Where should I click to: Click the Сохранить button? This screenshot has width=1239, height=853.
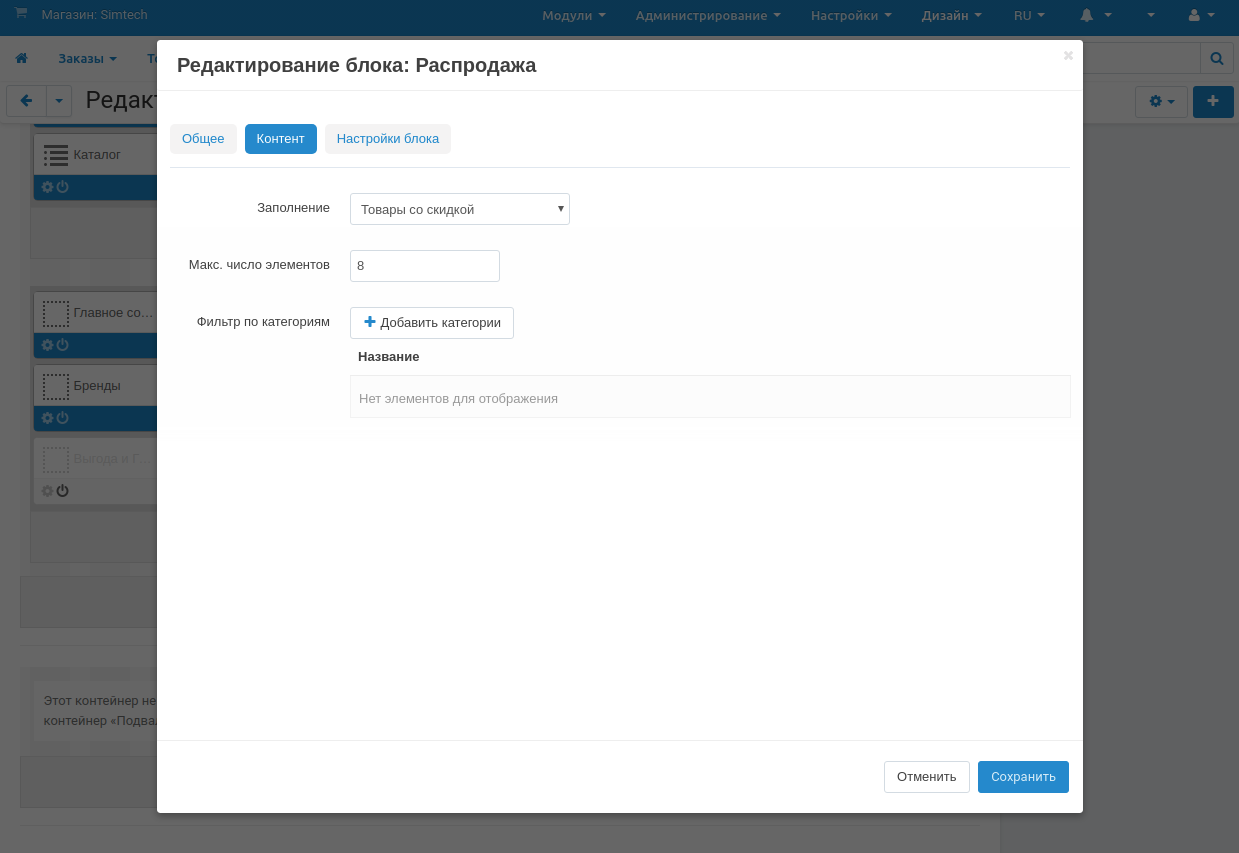tap(1022, 777)
